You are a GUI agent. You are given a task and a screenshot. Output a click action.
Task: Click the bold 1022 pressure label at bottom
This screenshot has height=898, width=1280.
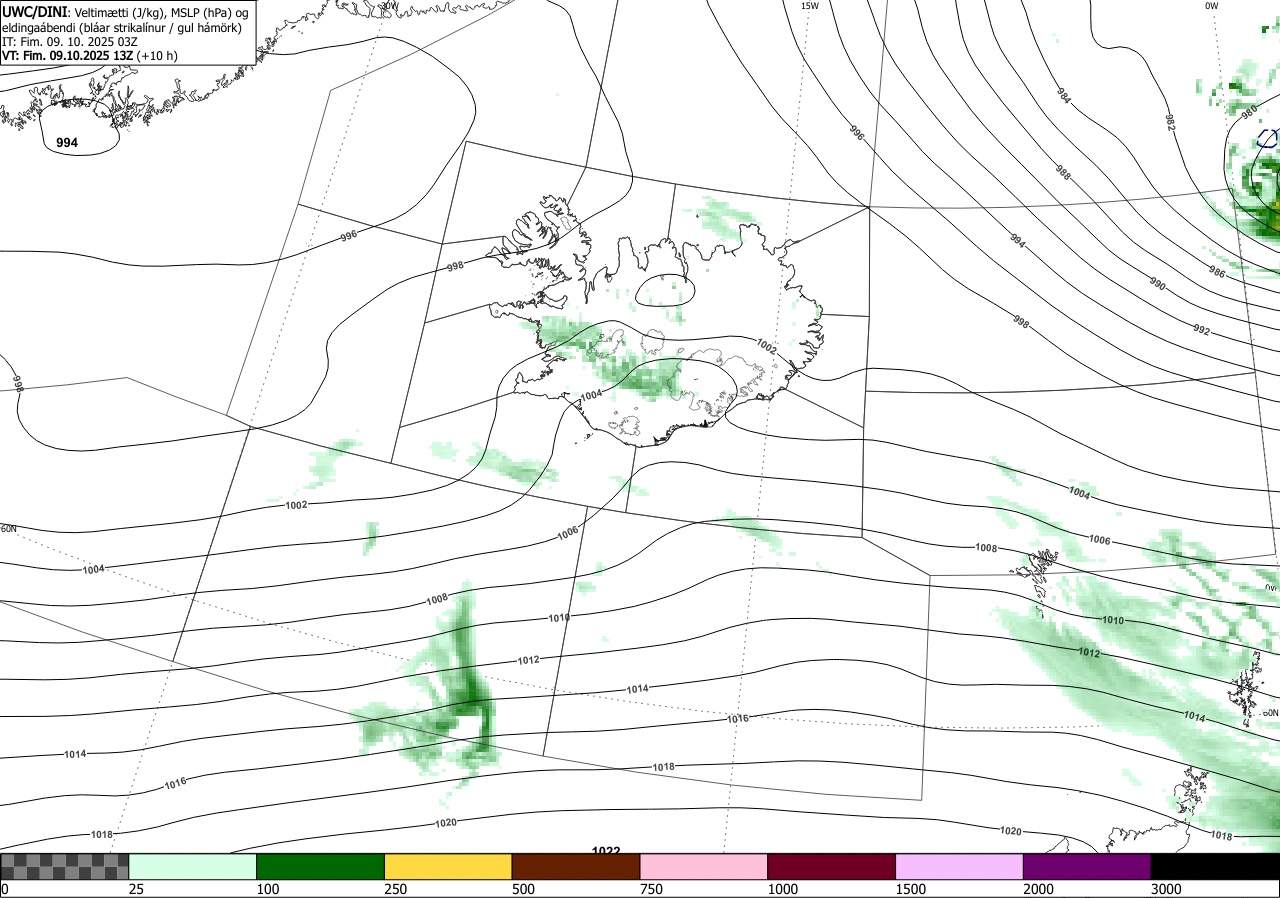[606, 851]
